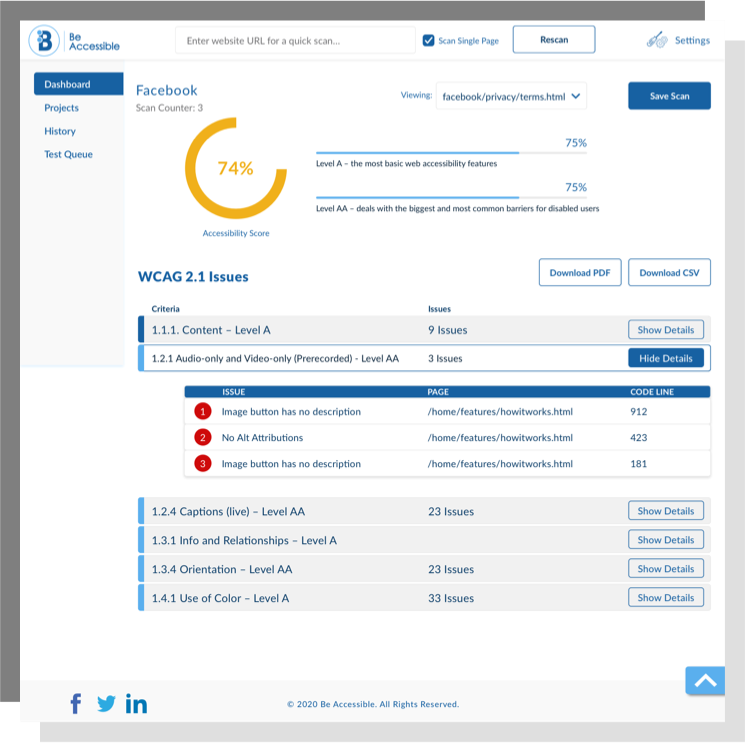Open Test Queue in sidebar
The width and height of the screenshot is (745, 743).
coord(68,154)
